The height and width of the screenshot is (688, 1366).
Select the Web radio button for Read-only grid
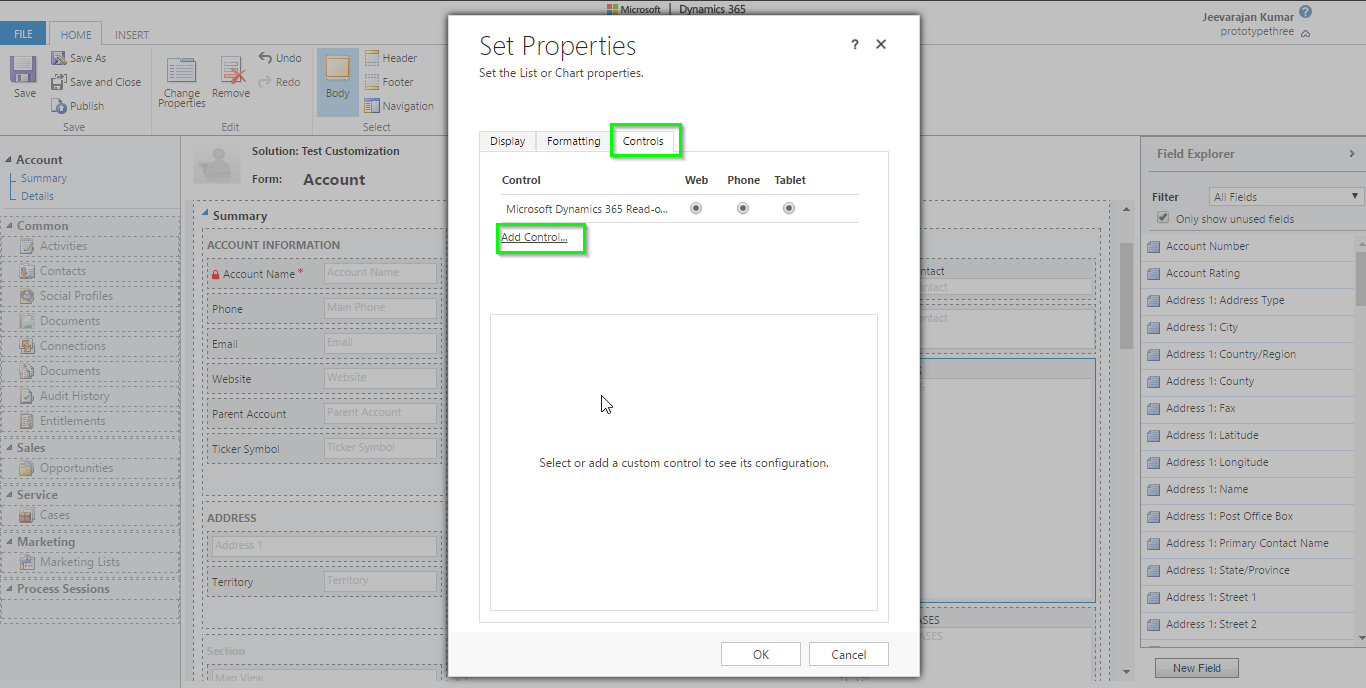[696, 208]
